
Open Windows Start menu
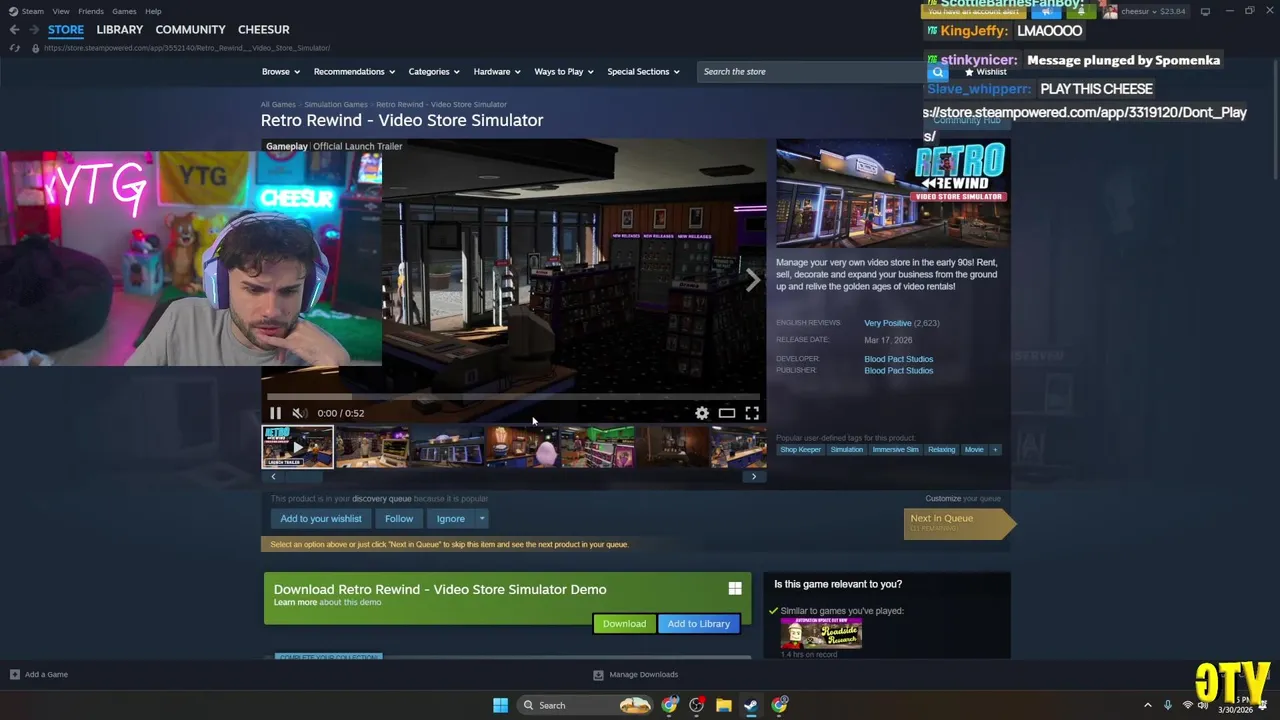click(500, 705)
